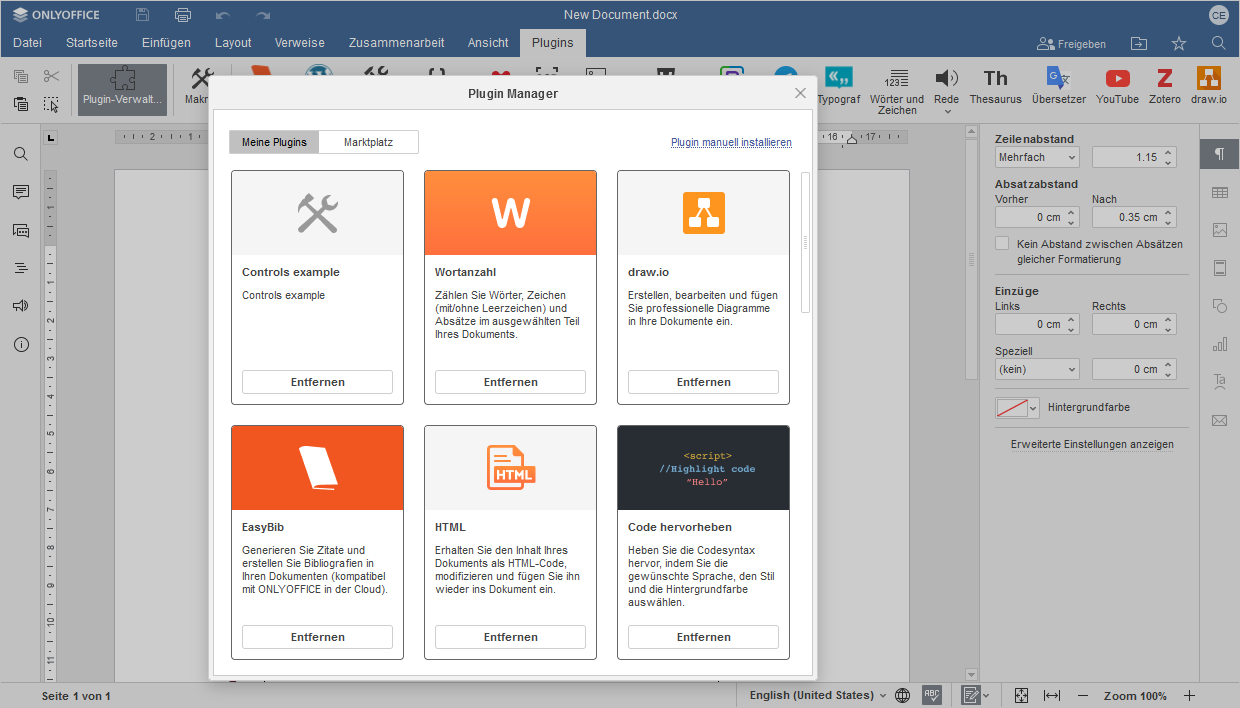Open the feedback and support megaphone icon
The width and height of the screenshot is (1240, 708).
click(21, 306)
